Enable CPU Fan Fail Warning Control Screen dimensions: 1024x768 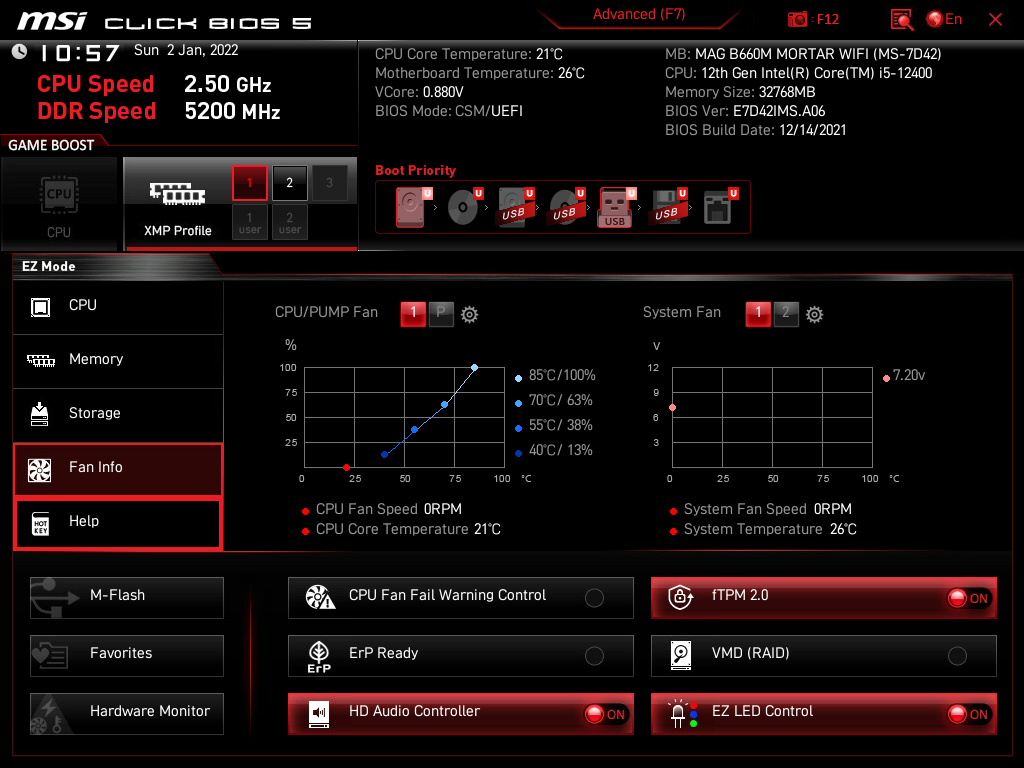(594, 598)
